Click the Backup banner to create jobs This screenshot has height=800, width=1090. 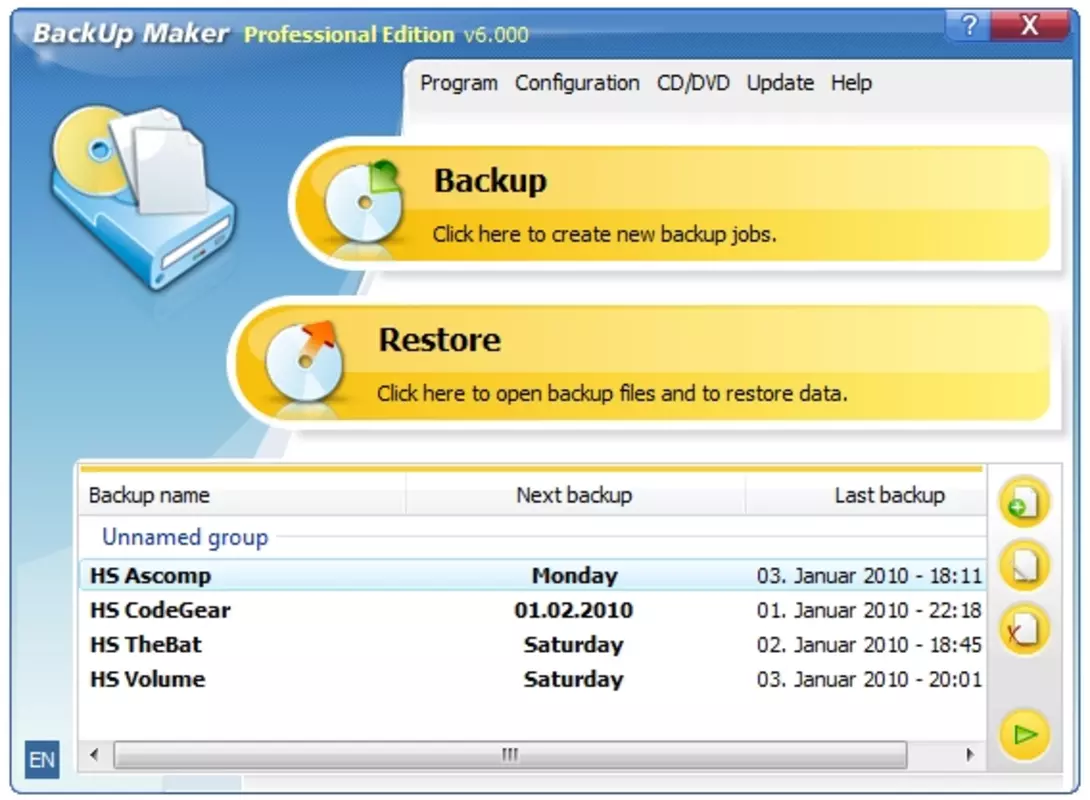pyautogui.click(x=674, y=204)
